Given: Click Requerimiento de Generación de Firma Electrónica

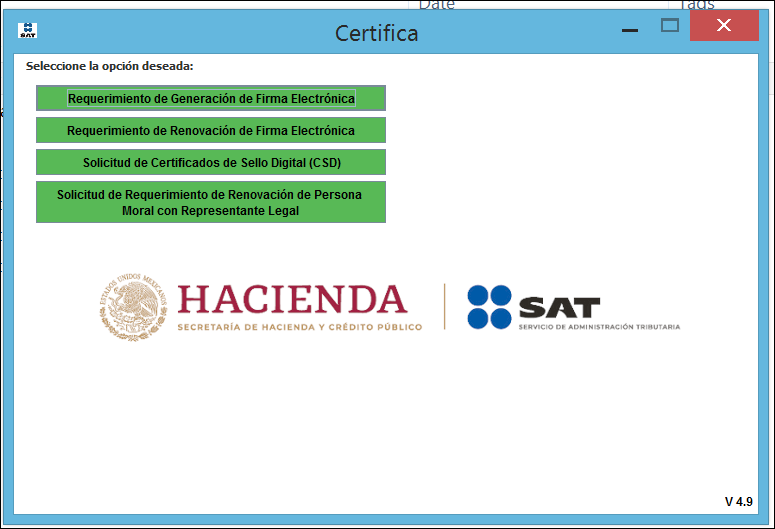Looking at the screenshot, I should coord(211,98).
